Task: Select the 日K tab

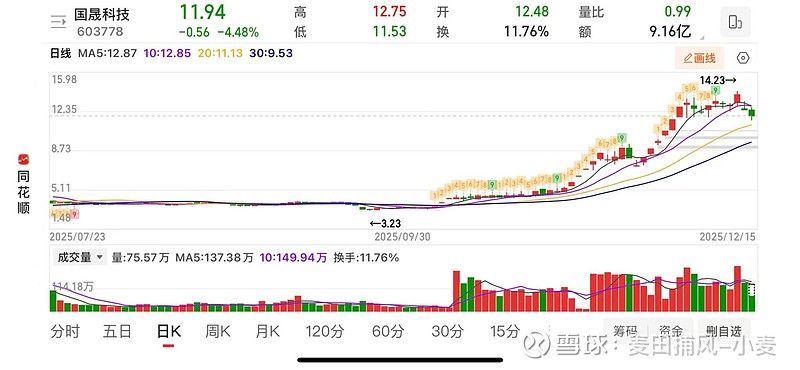Action: coord(169,332)
